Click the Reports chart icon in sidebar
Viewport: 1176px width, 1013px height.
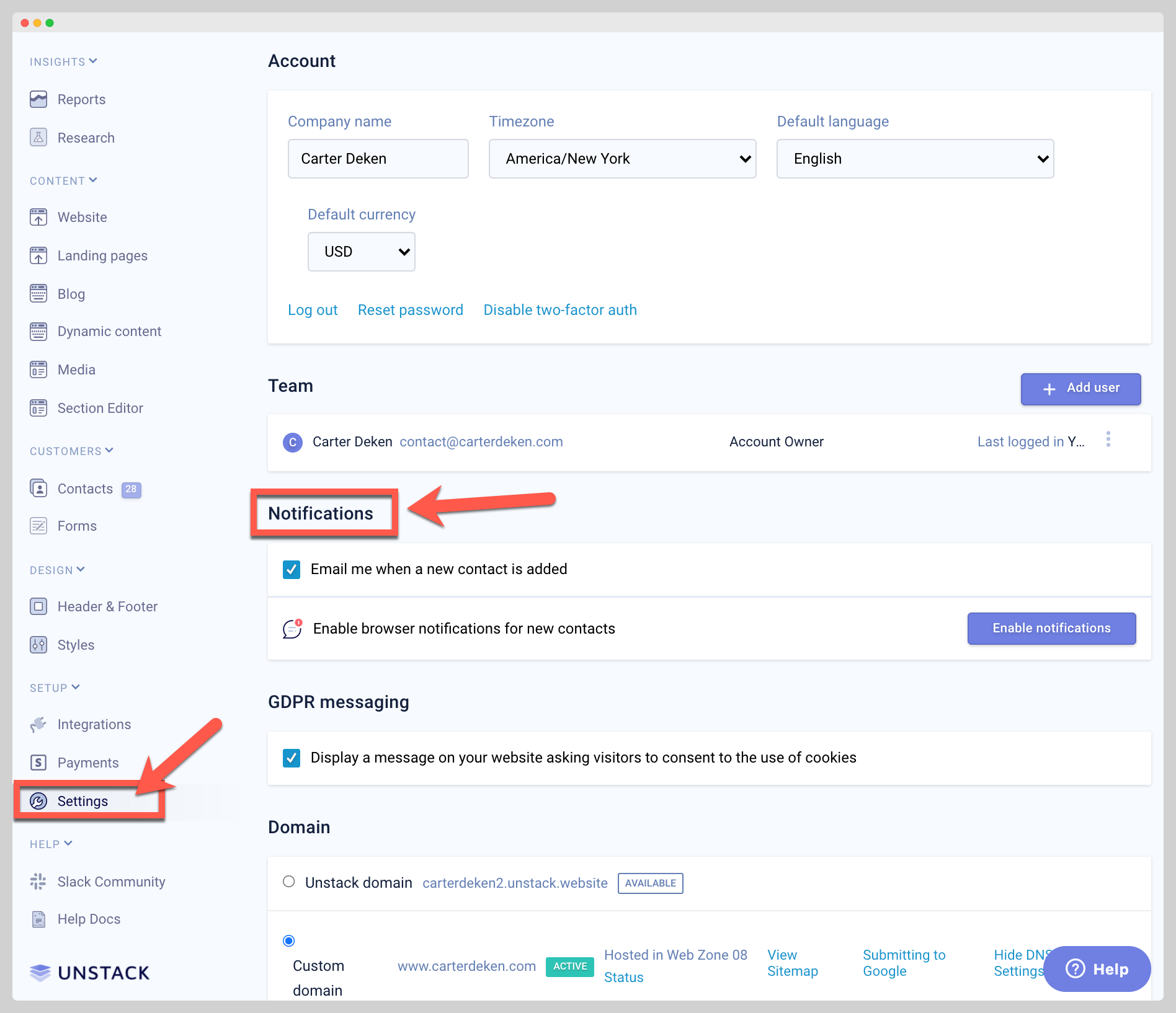(x=38, y=99)
